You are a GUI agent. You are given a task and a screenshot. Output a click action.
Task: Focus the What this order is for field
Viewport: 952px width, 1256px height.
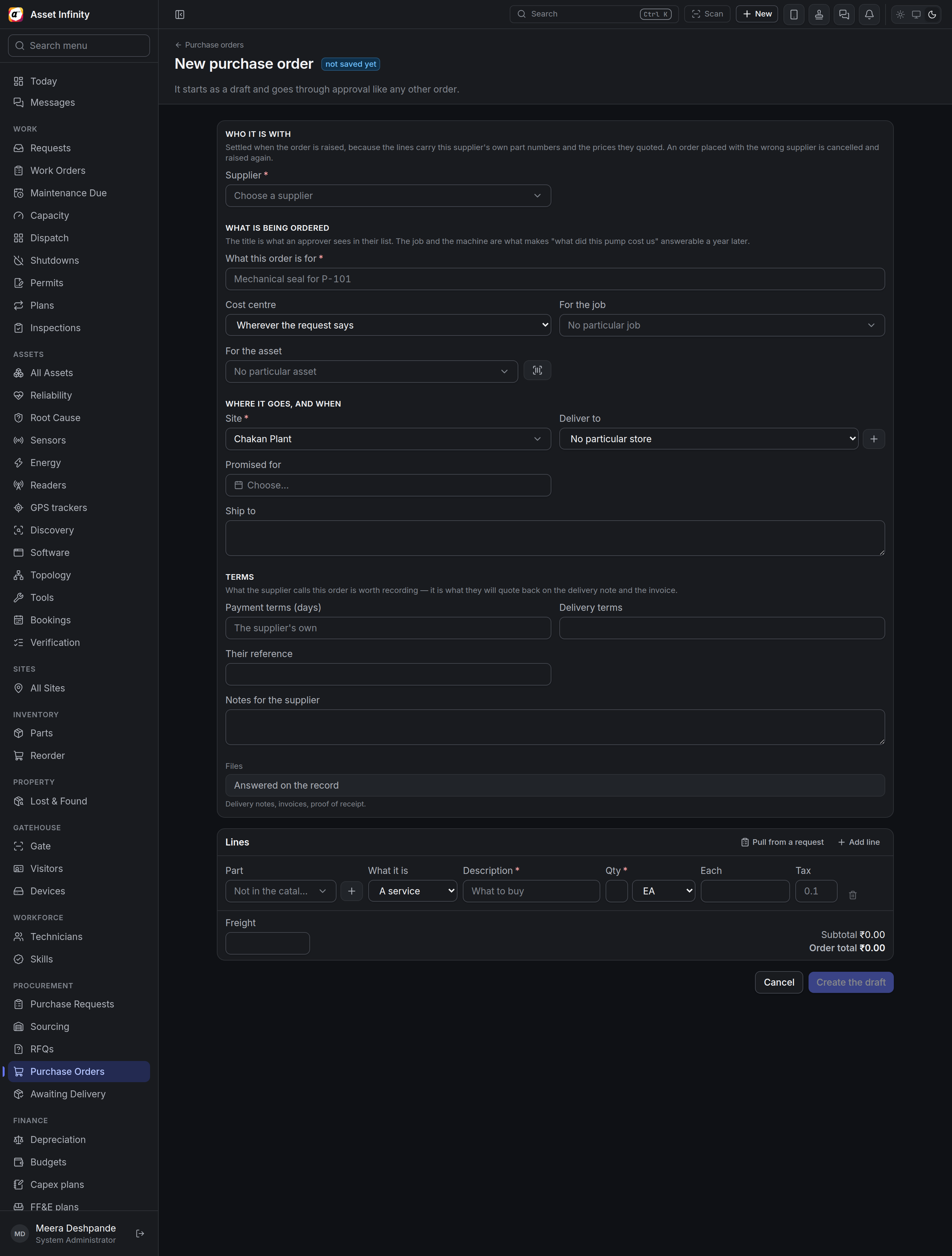tap(555, 279)
